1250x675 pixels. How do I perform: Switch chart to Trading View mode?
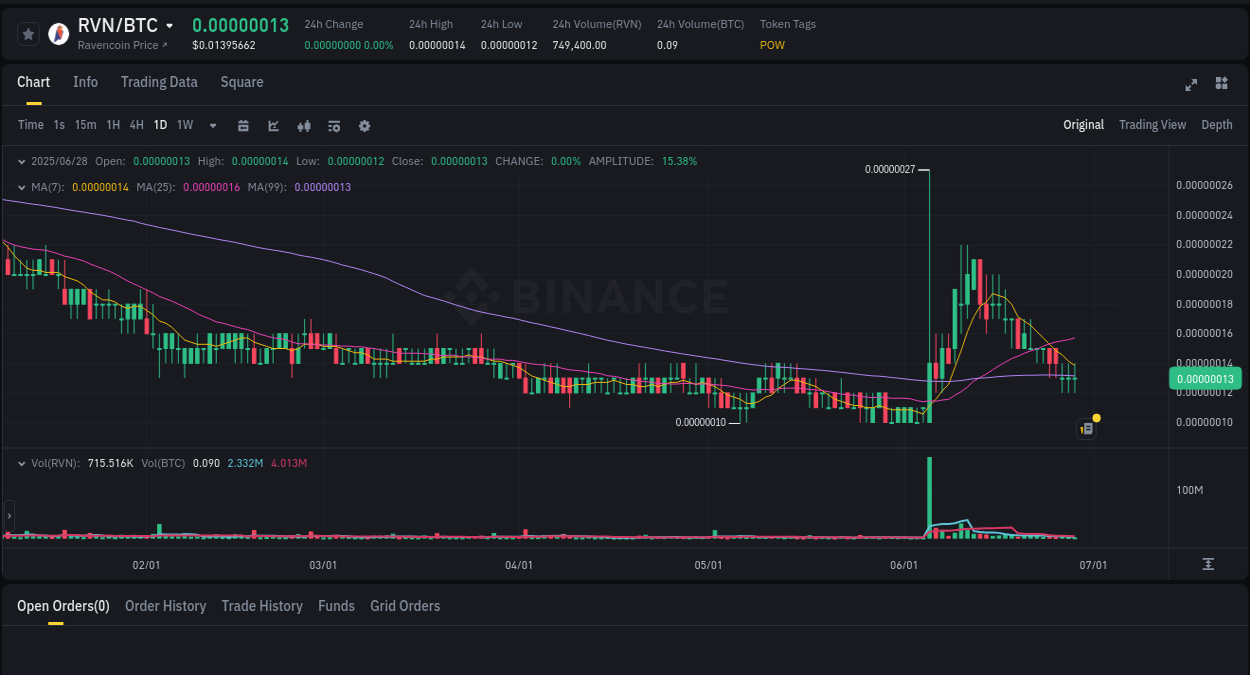pyautogui.click(x=1152, y=124)
